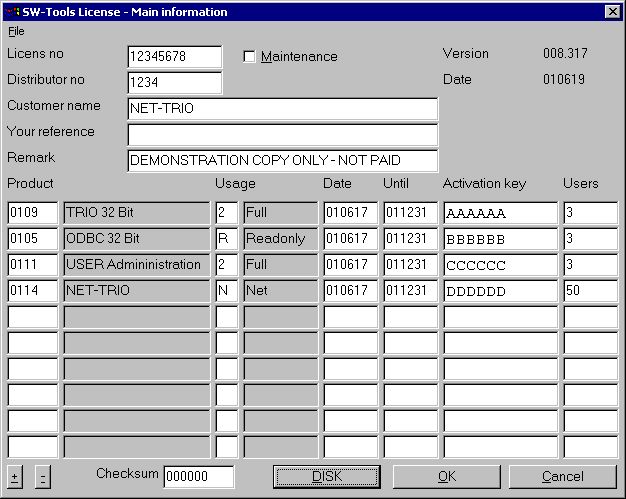This screenshot has width=626, height=499.
Task: Click the minus button at bottom left
Action: click(42, 476)
